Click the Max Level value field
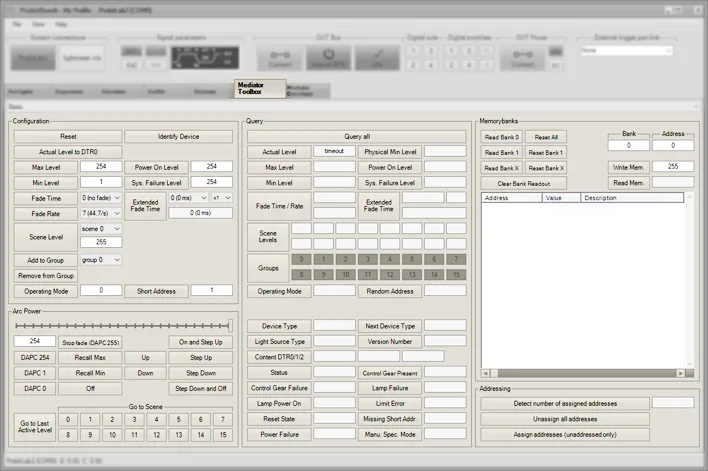This screenshot has width=708, height=471. click(x=101, y=167)
